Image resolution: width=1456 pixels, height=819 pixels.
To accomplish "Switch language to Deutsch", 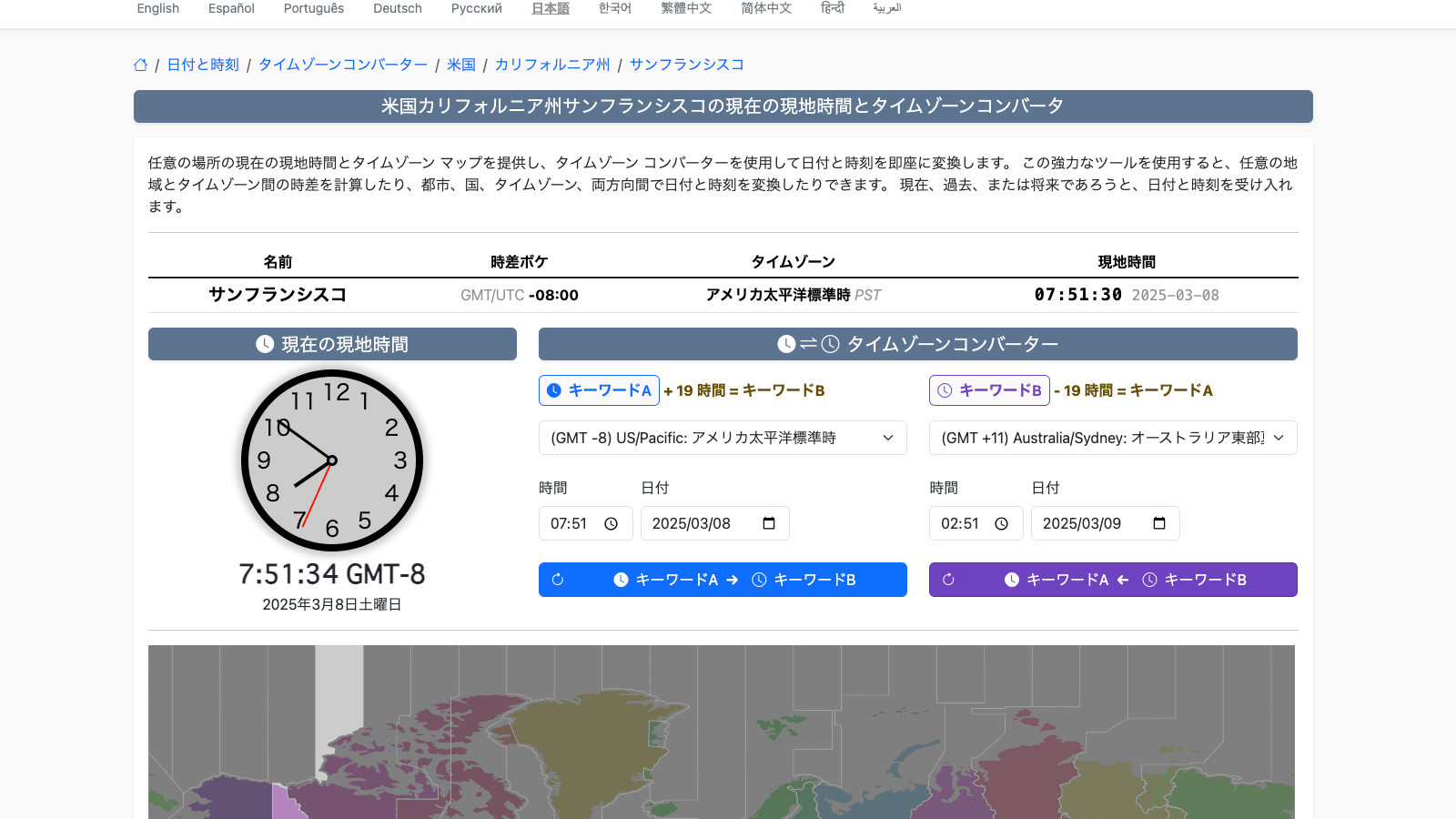I will (x=398, y=8).
